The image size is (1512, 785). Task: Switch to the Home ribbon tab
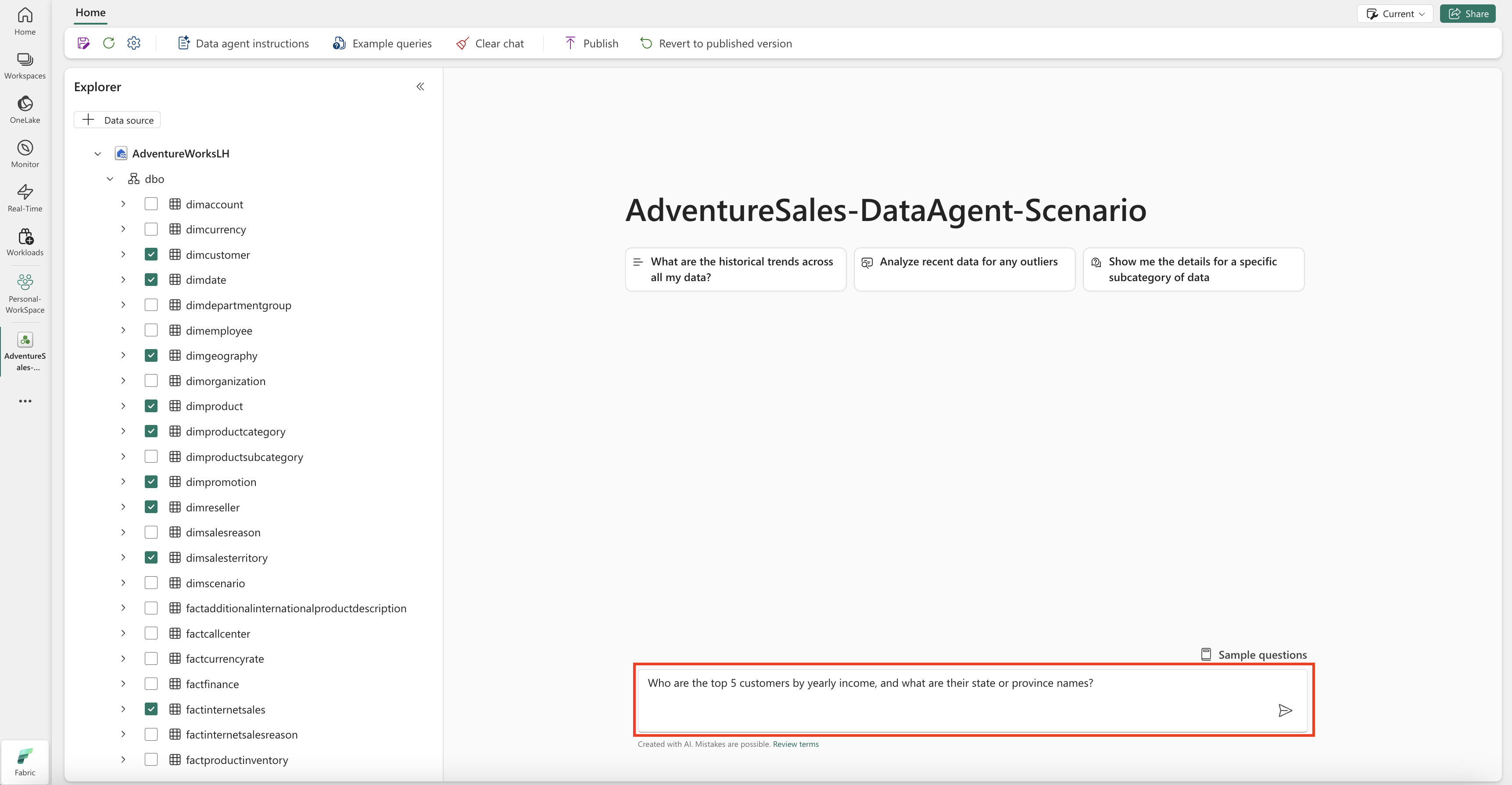90,12
